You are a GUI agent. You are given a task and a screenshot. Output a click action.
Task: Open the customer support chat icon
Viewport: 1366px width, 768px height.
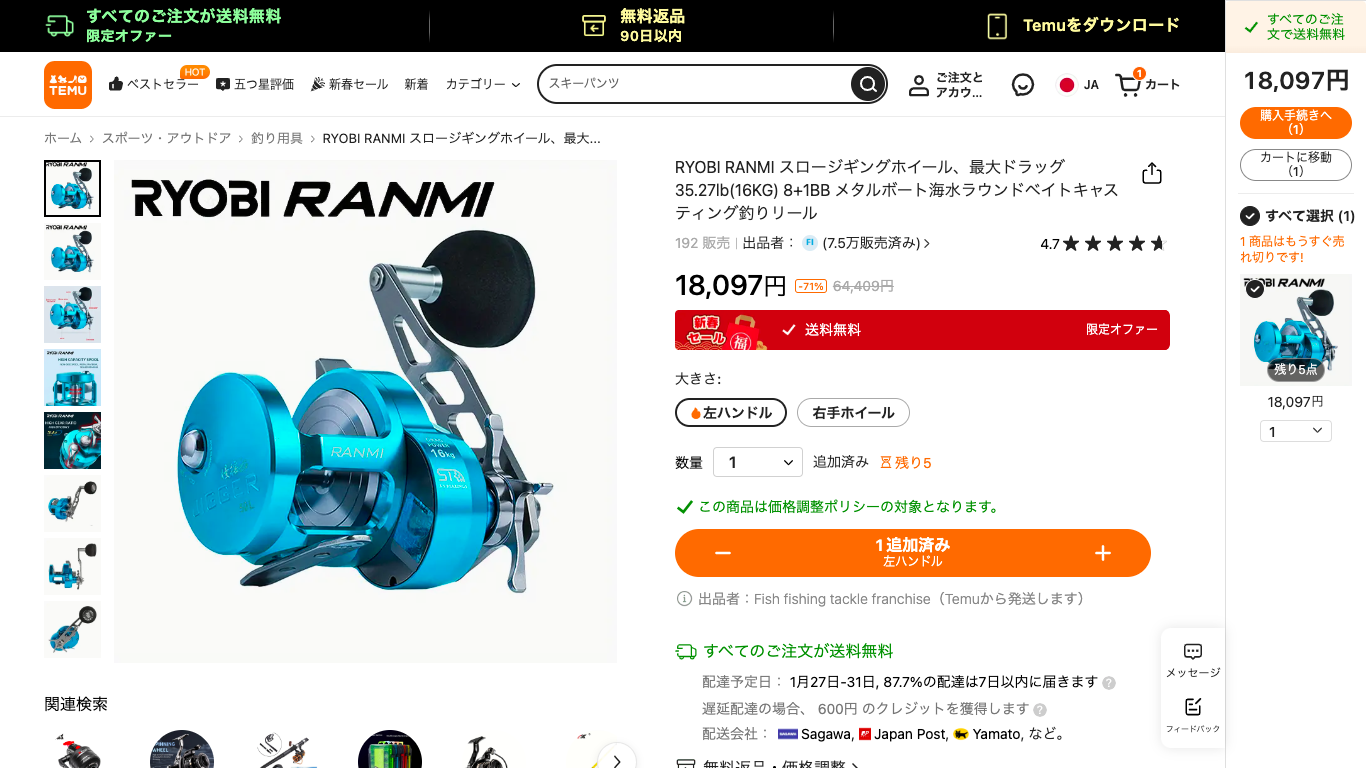pos(1022,85)
